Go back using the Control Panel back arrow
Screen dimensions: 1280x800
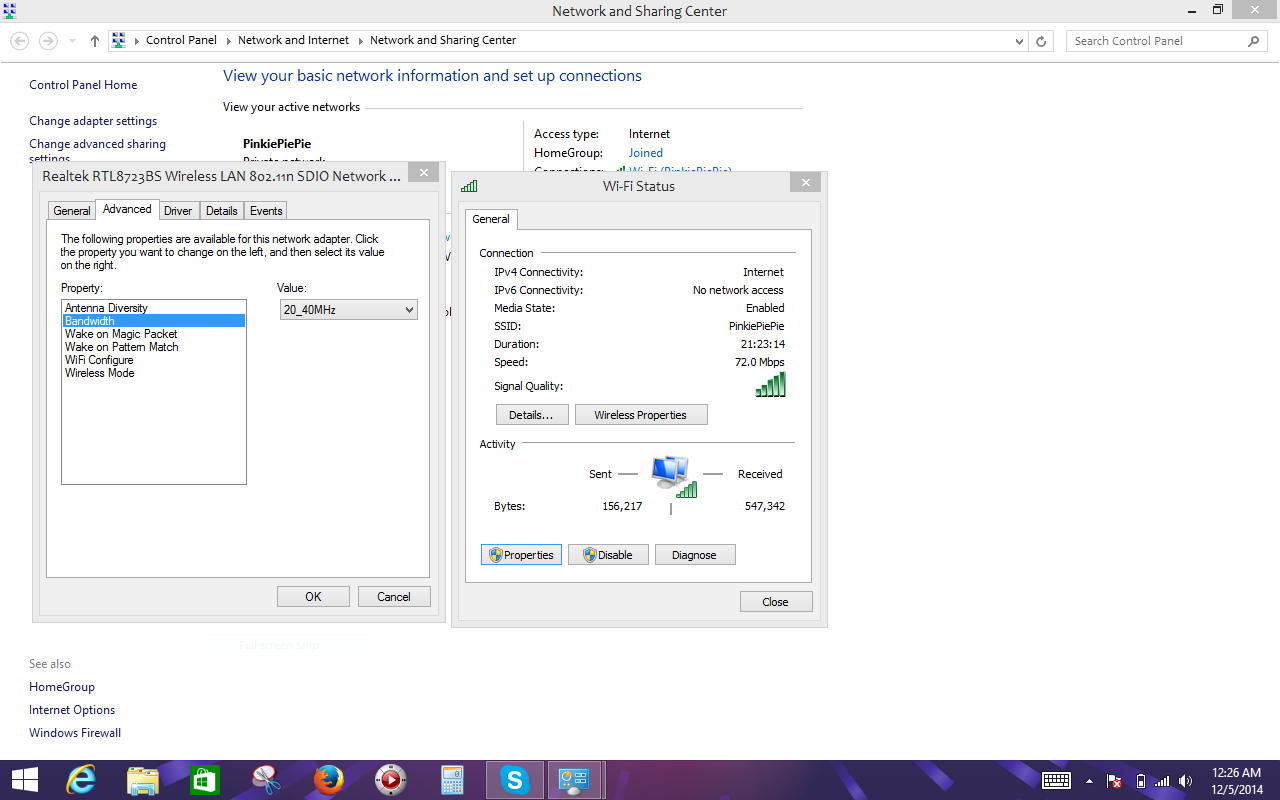click(19, 41)
